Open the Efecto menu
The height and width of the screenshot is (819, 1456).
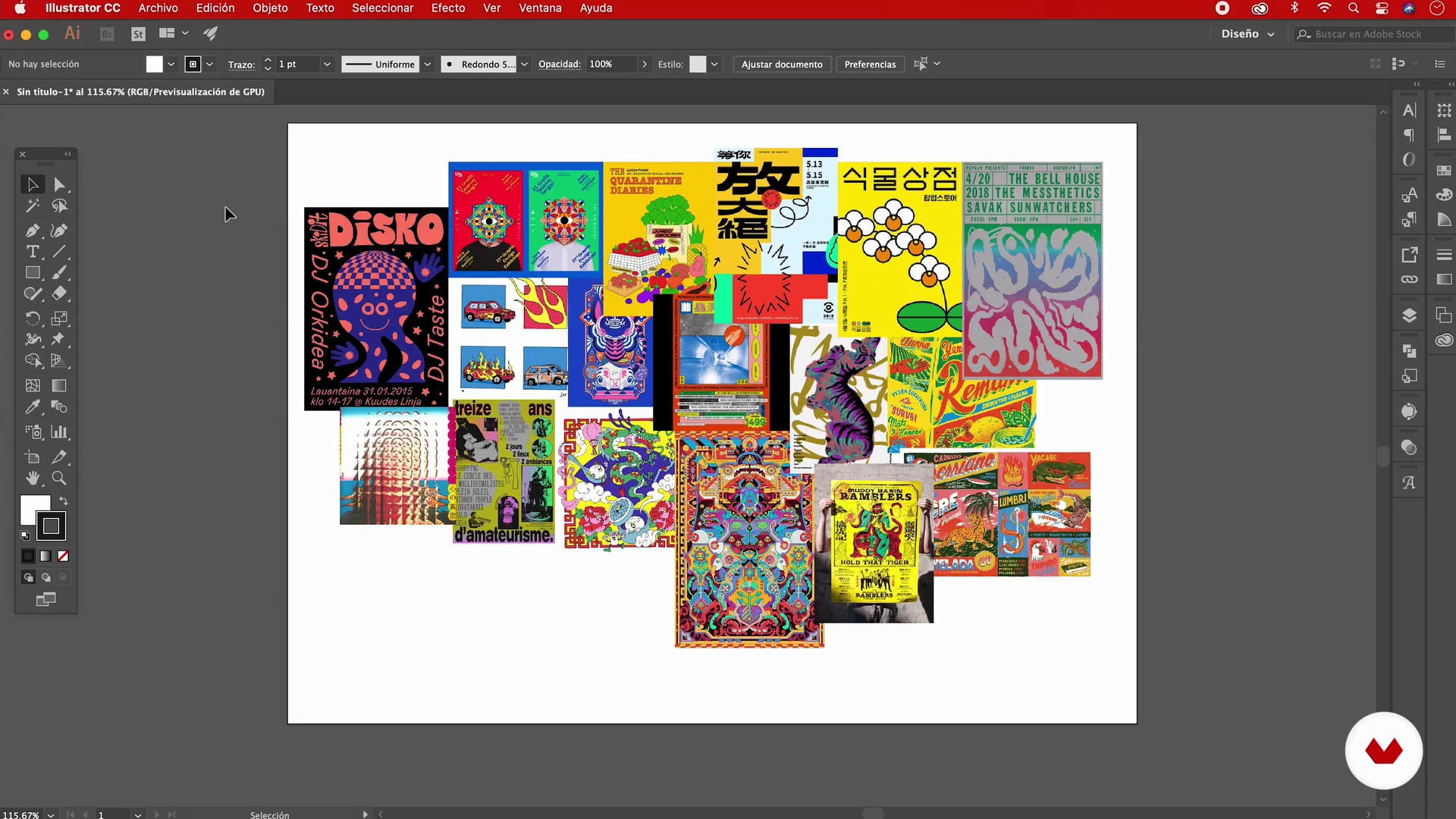coord(448,8)
